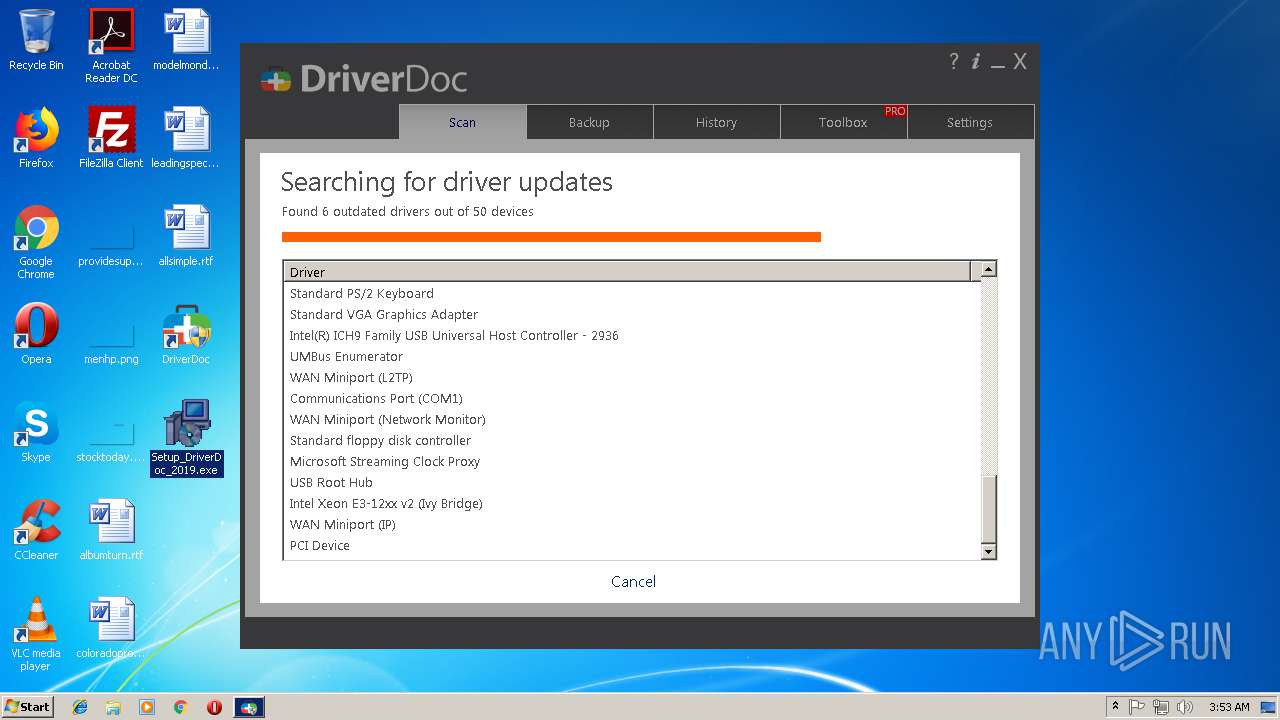1280x720 pixels.
Task: Select Intel ICH9 USB Universal Host Controller row
Action: click(x=631, y=335)
